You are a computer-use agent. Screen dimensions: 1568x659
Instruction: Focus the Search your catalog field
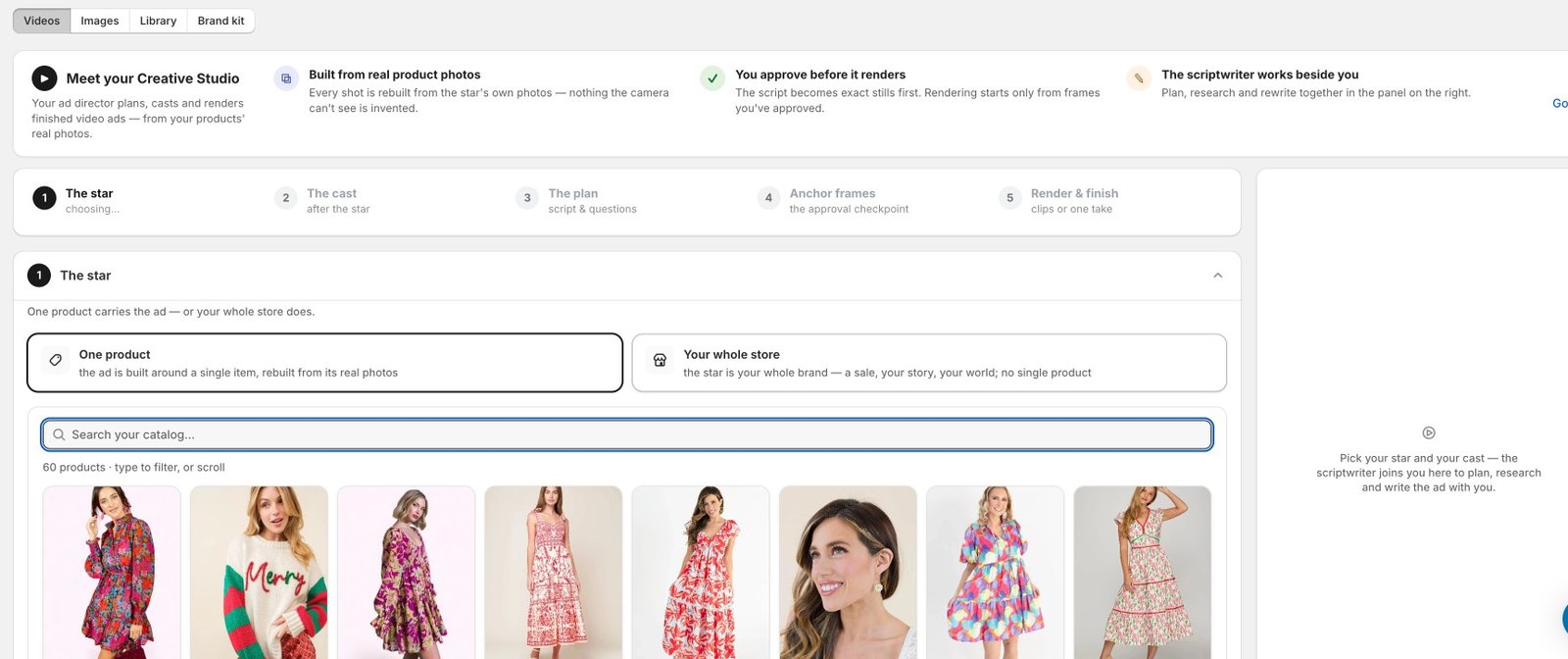coord(627,434)
